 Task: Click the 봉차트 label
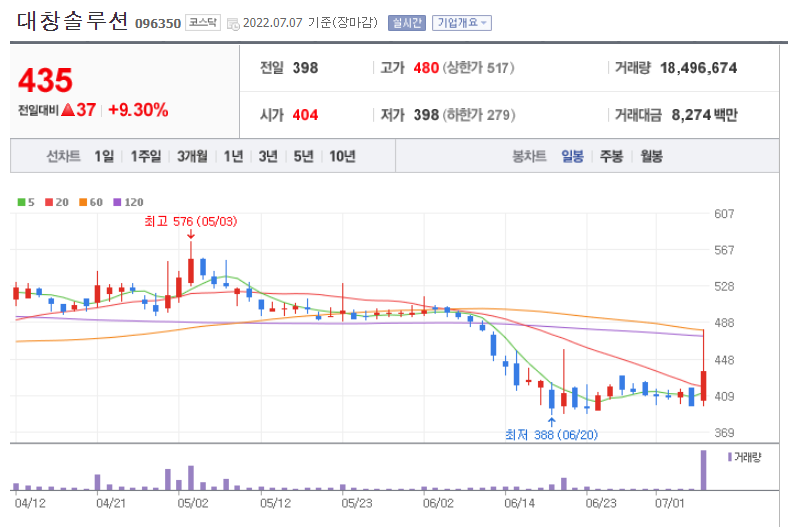coord(529,156)
